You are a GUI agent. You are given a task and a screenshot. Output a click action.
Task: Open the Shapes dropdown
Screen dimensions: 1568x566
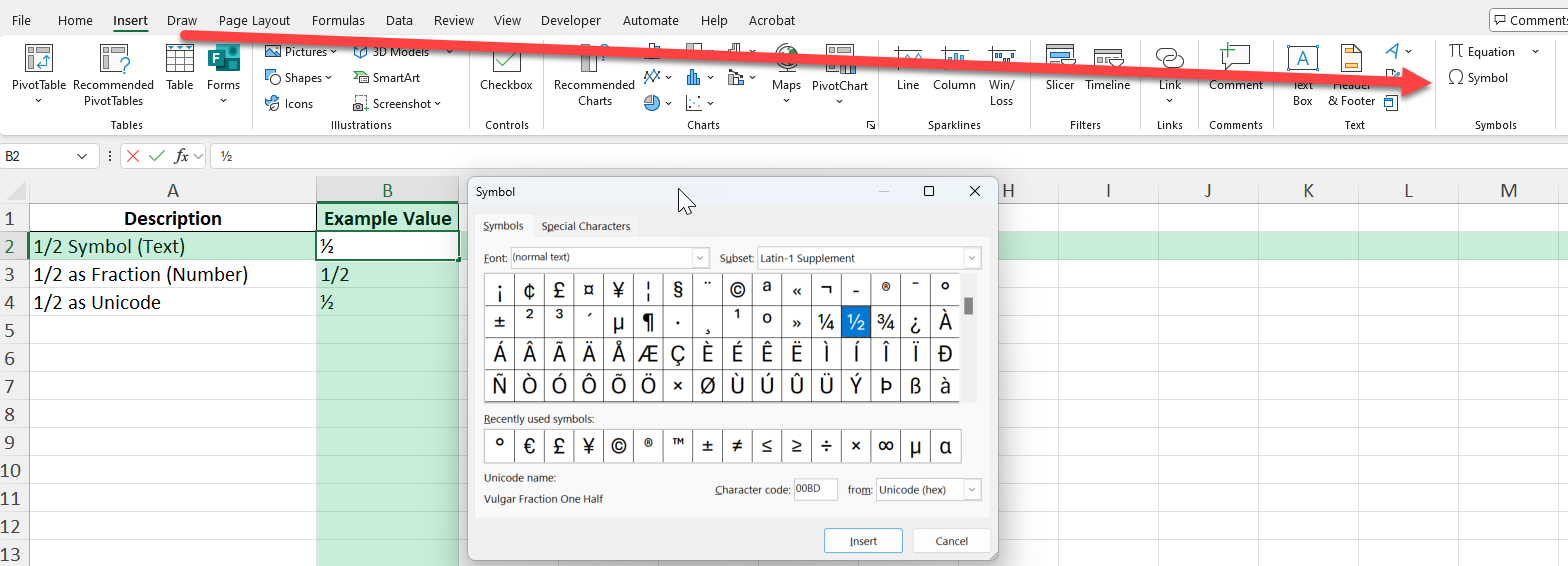[x=330, y=78]
